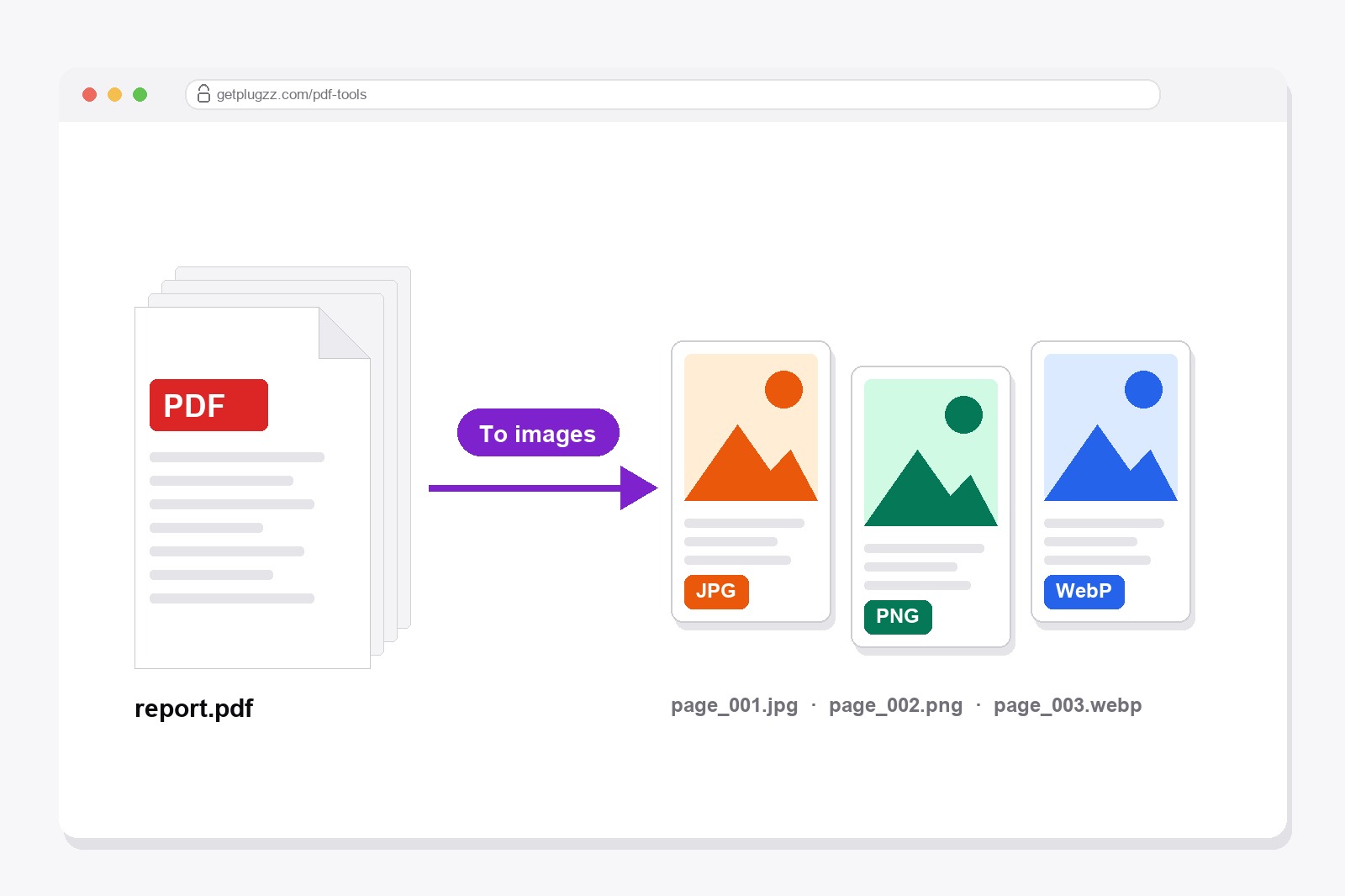Viewport: 1345px width, 896px height.
Task: Select the orange JPG image card
Action: (x=751, y=482)
